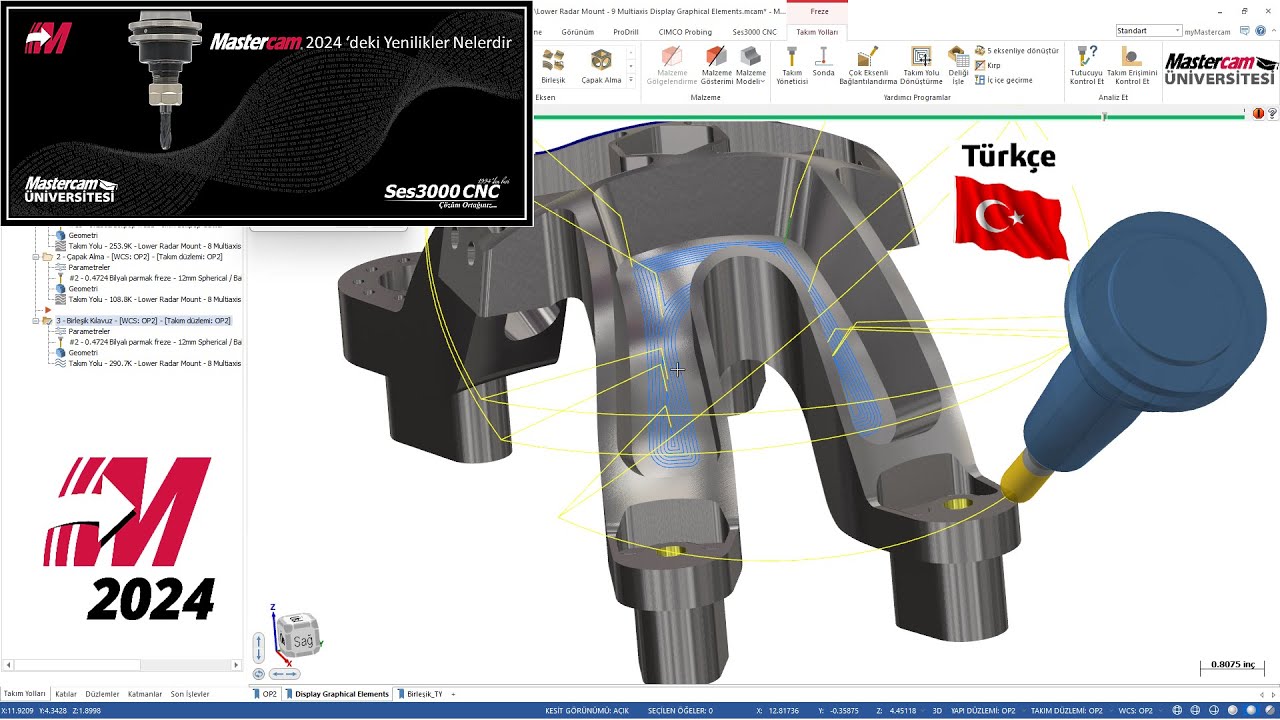Open the Son İşlevler tab
This screenshot has width=1280, height=720.
190,694
